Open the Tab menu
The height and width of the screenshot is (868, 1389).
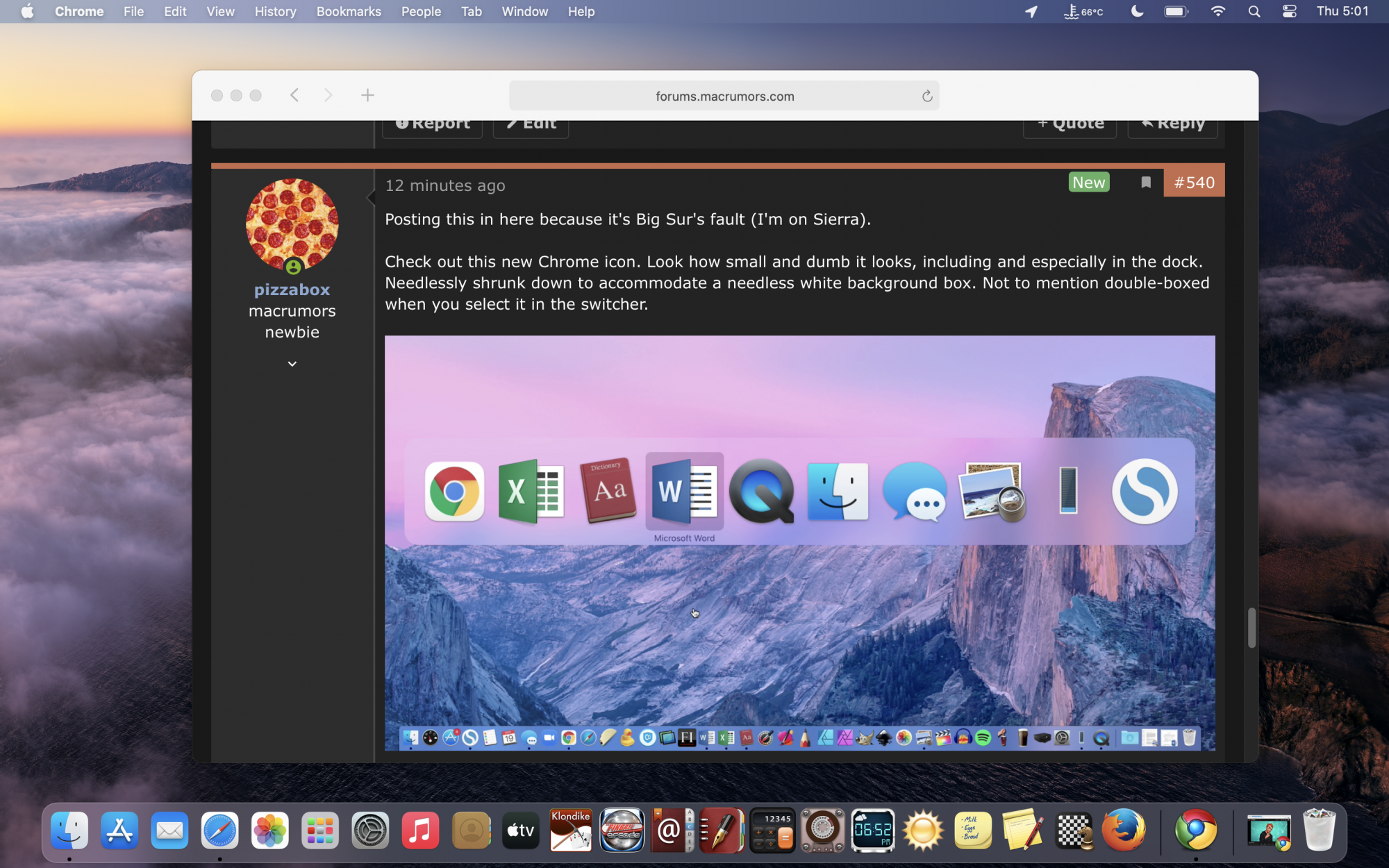[472, 11]
